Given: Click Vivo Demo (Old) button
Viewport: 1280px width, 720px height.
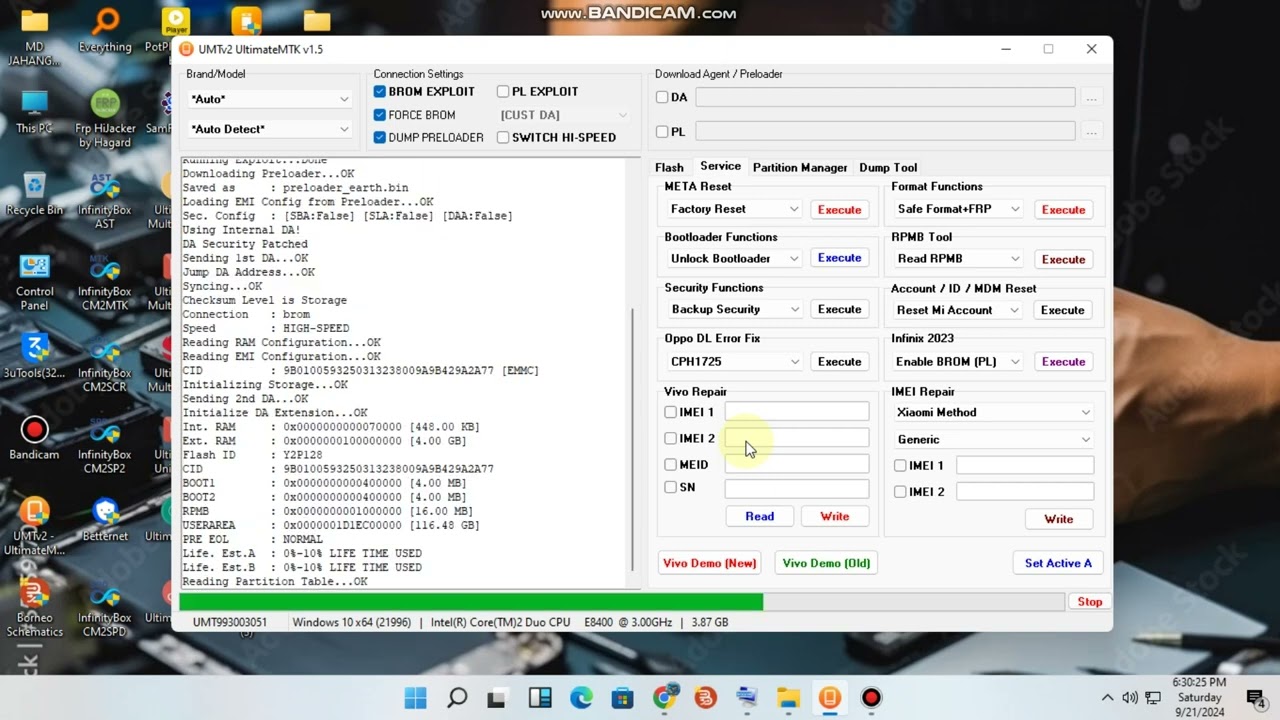Looking at the screenshot, I should pos(826,563).
